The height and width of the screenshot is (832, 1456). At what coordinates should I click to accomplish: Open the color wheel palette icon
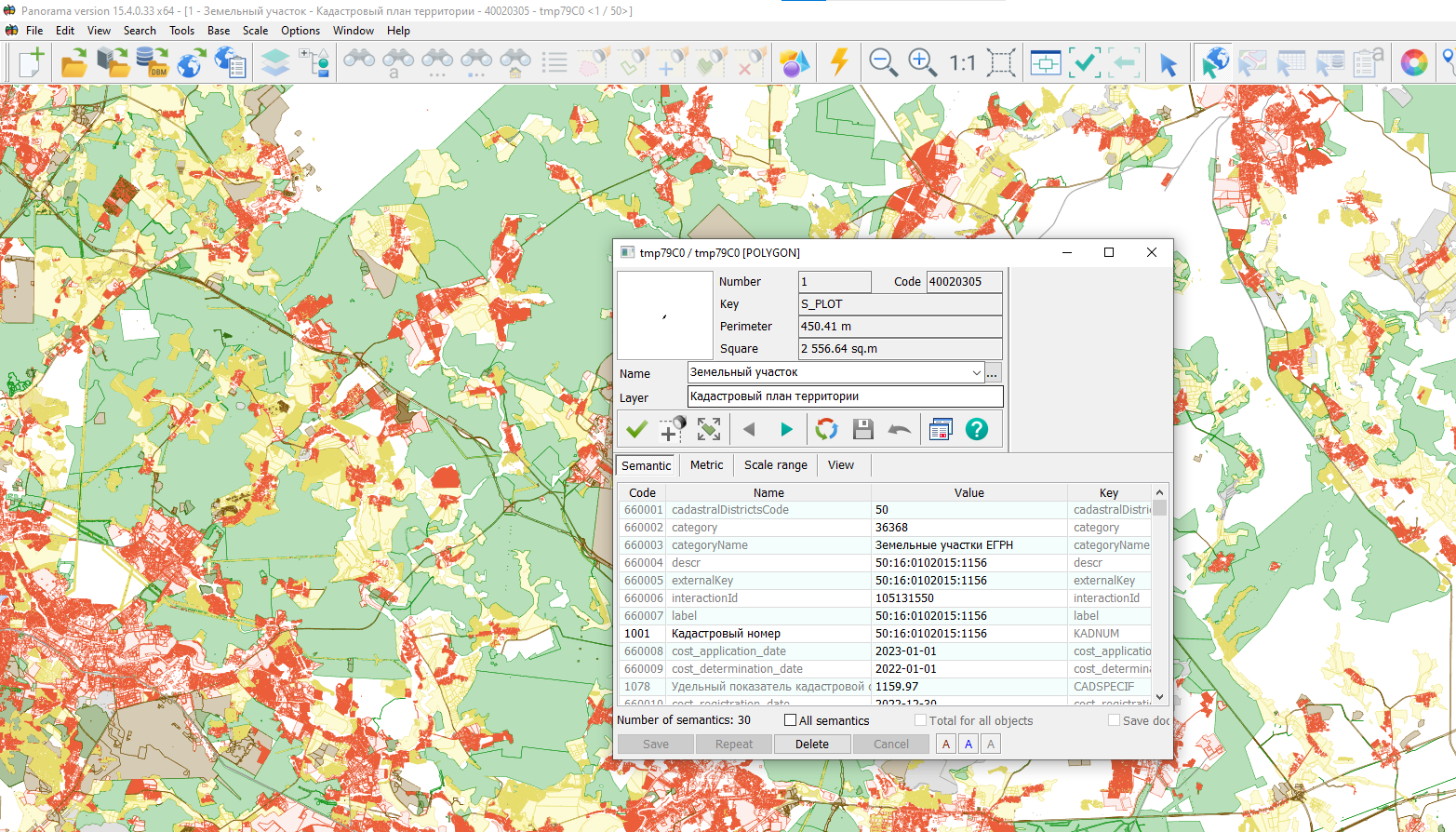[x=1414, y=63]
